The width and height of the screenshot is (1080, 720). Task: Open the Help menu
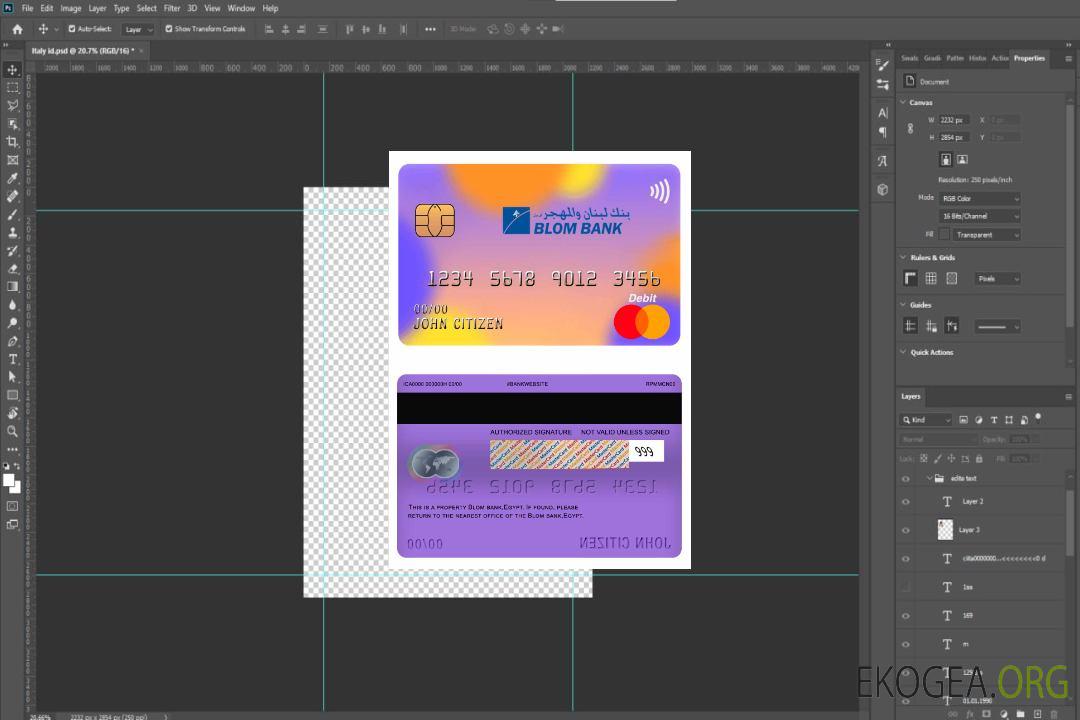(x=270, y=8)
